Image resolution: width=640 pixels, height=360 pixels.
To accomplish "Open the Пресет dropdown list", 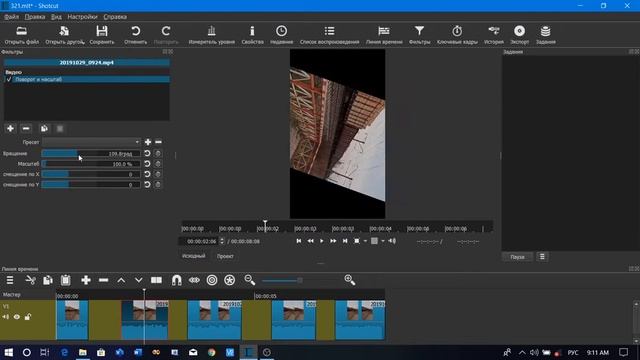I will tap(91, 142).
